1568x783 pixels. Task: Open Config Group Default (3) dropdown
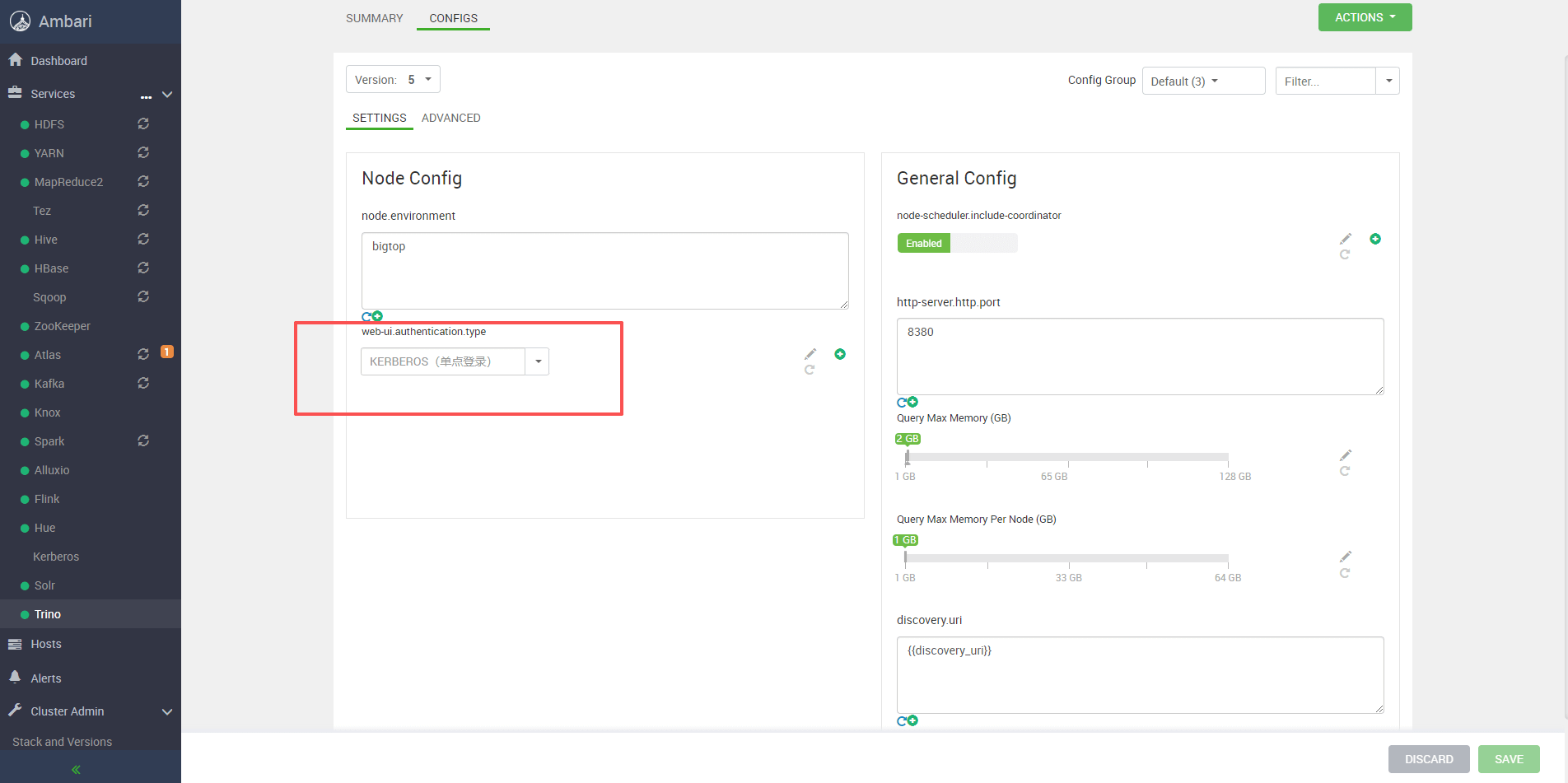pyautogui.click(x=1203, y=81)
